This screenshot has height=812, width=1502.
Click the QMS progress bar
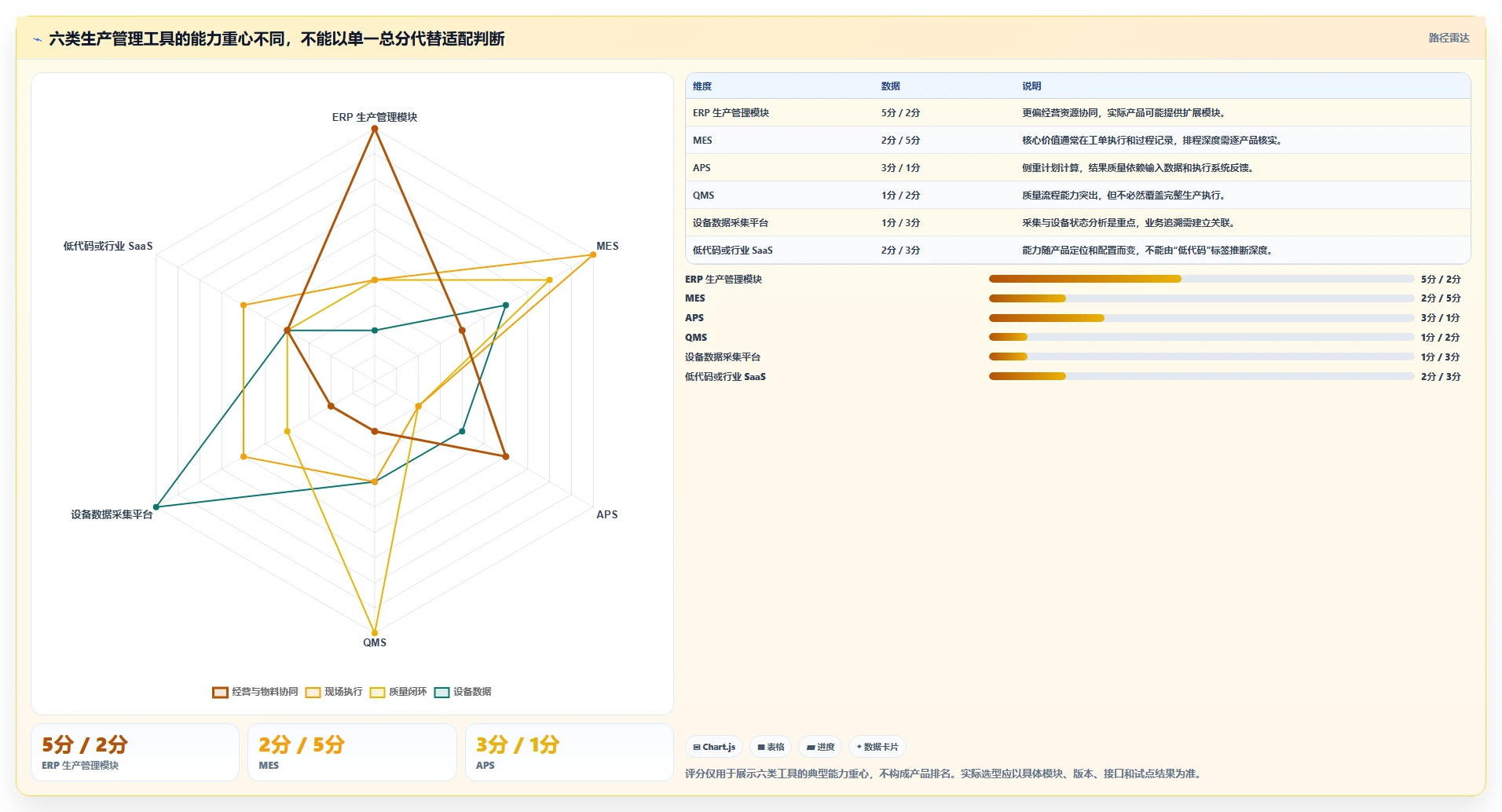[x=1201, y=337]
